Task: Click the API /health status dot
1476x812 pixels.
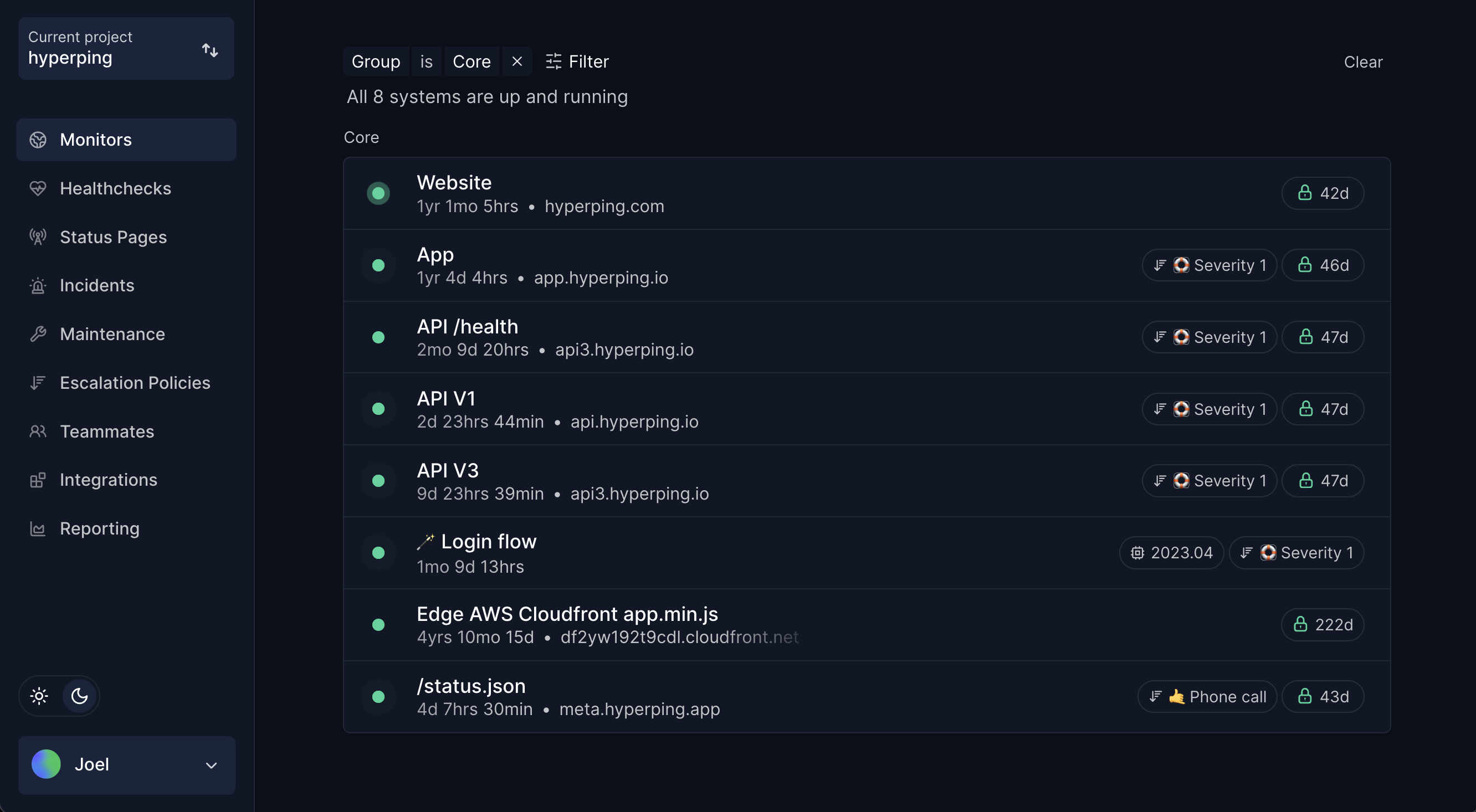Action: tap(378, 337)
